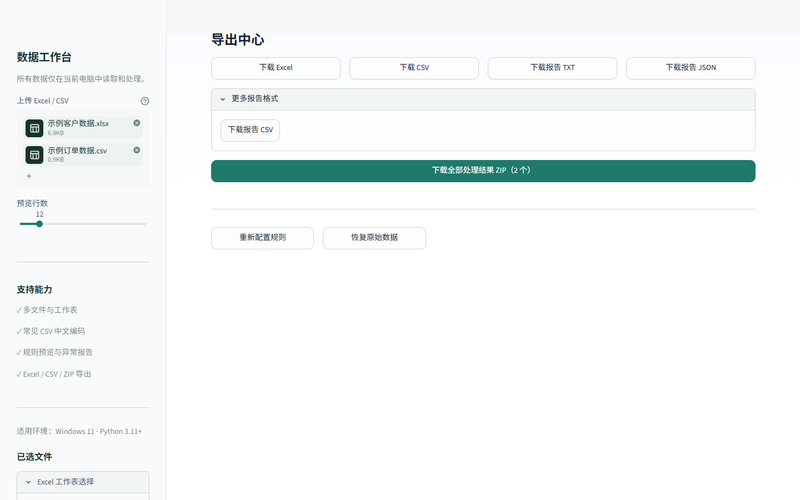Click the 重新配置规则 button
The image size is (800, 500).
(x=262, y=238)
